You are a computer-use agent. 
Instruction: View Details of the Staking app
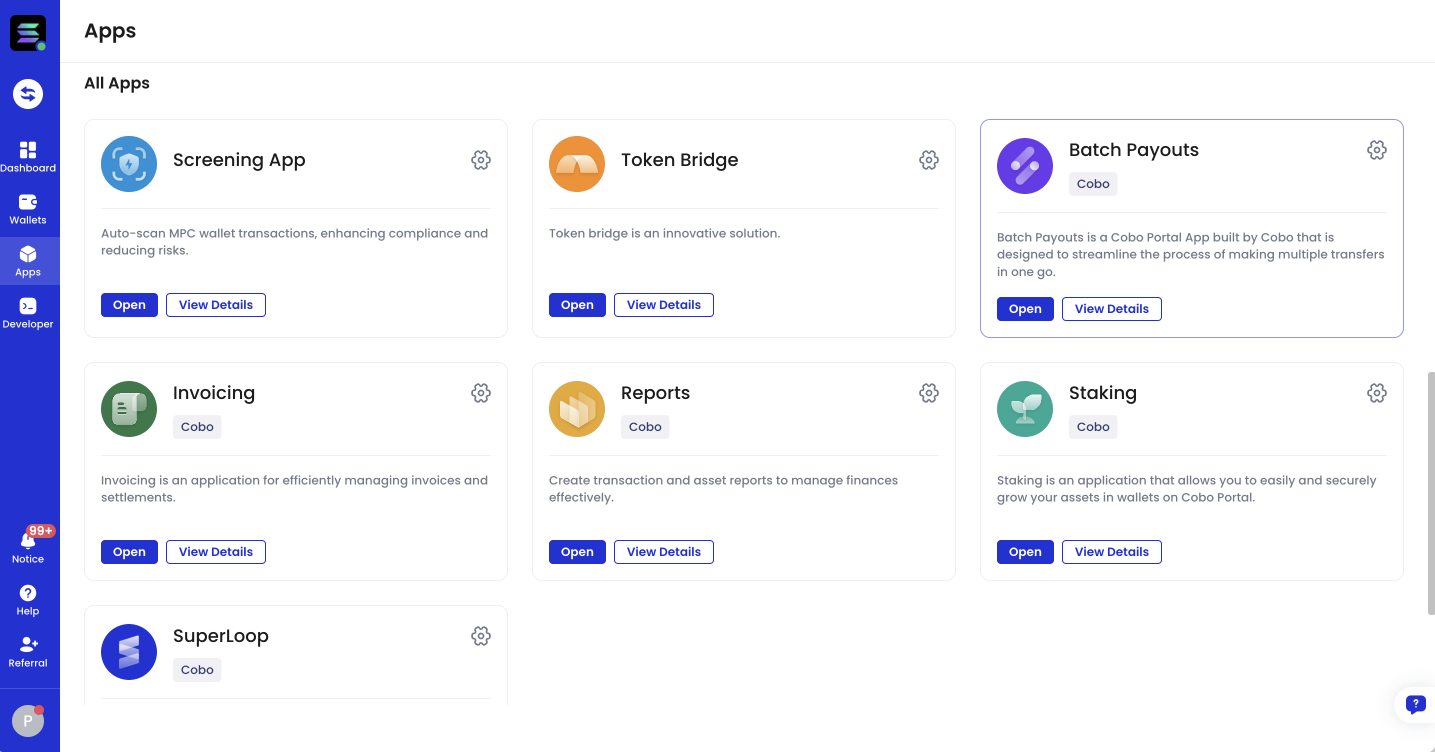click(1111, 551)
